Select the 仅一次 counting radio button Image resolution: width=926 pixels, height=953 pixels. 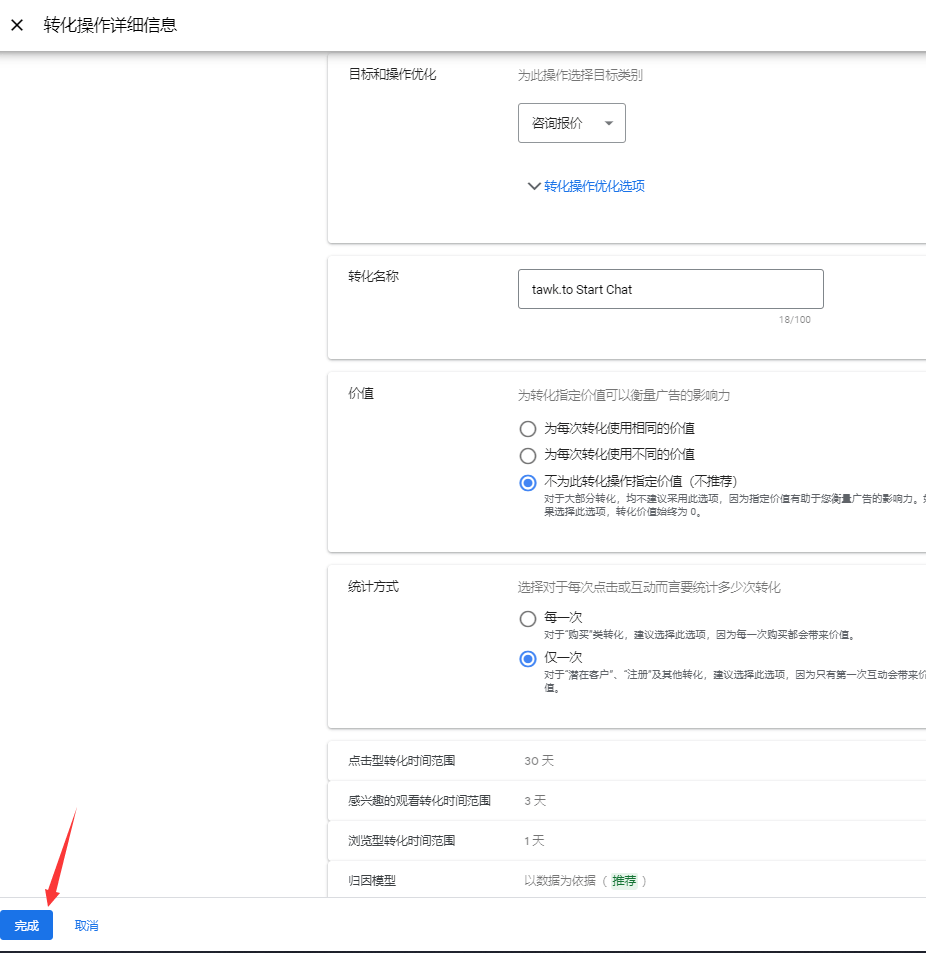click(x=528, y=659)
